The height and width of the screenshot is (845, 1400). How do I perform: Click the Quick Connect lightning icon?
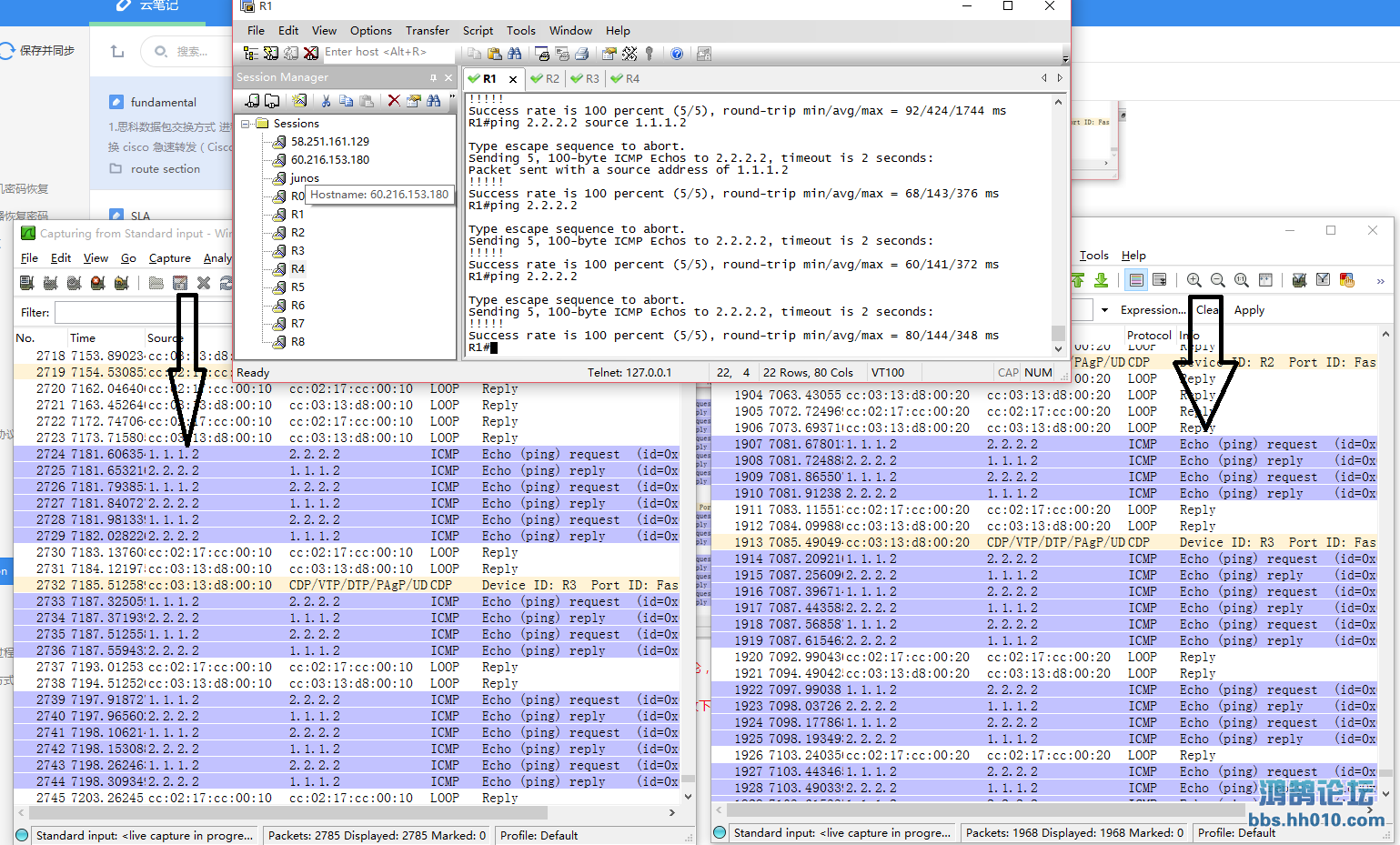click(x=271, y=54)
